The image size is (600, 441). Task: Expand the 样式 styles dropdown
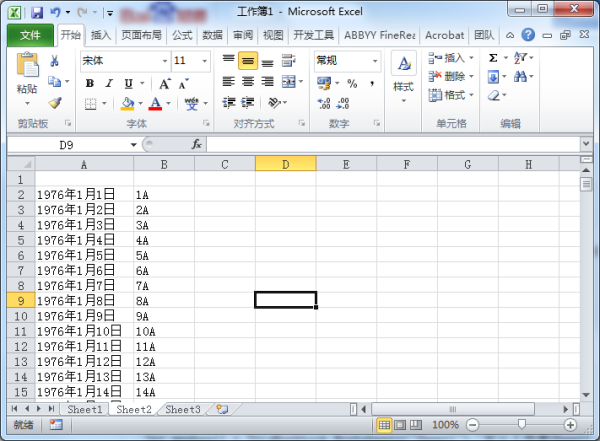[x=404, y=101]
